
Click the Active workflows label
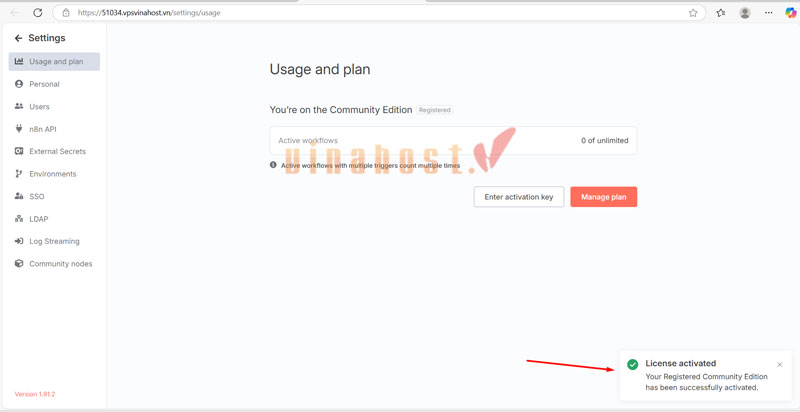308,141
